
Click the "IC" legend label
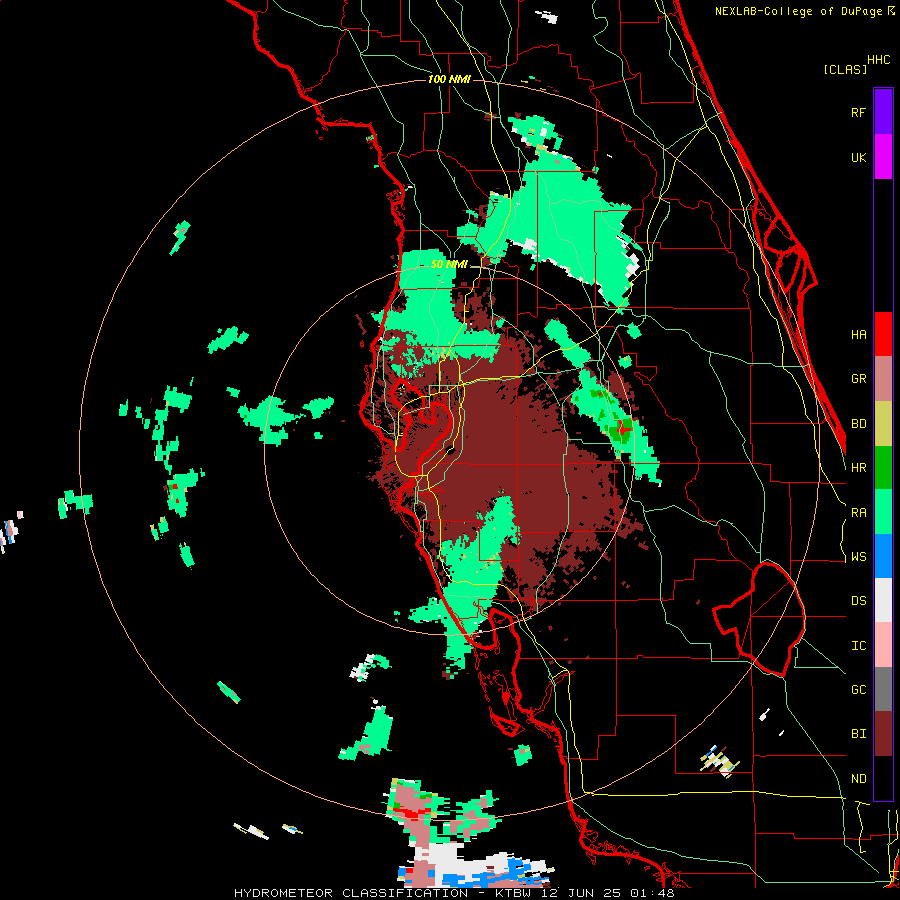click(858, 646)
